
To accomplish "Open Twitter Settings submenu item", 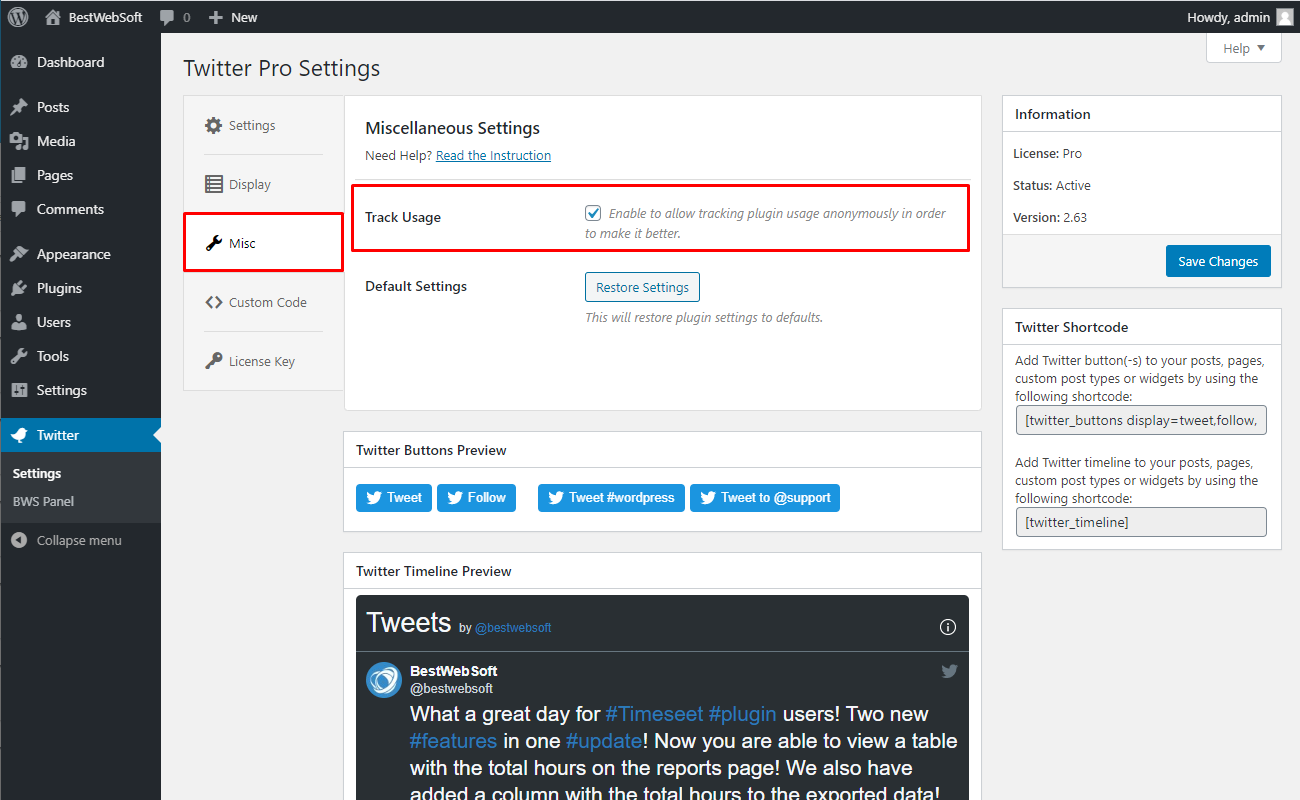I will 37,474.
